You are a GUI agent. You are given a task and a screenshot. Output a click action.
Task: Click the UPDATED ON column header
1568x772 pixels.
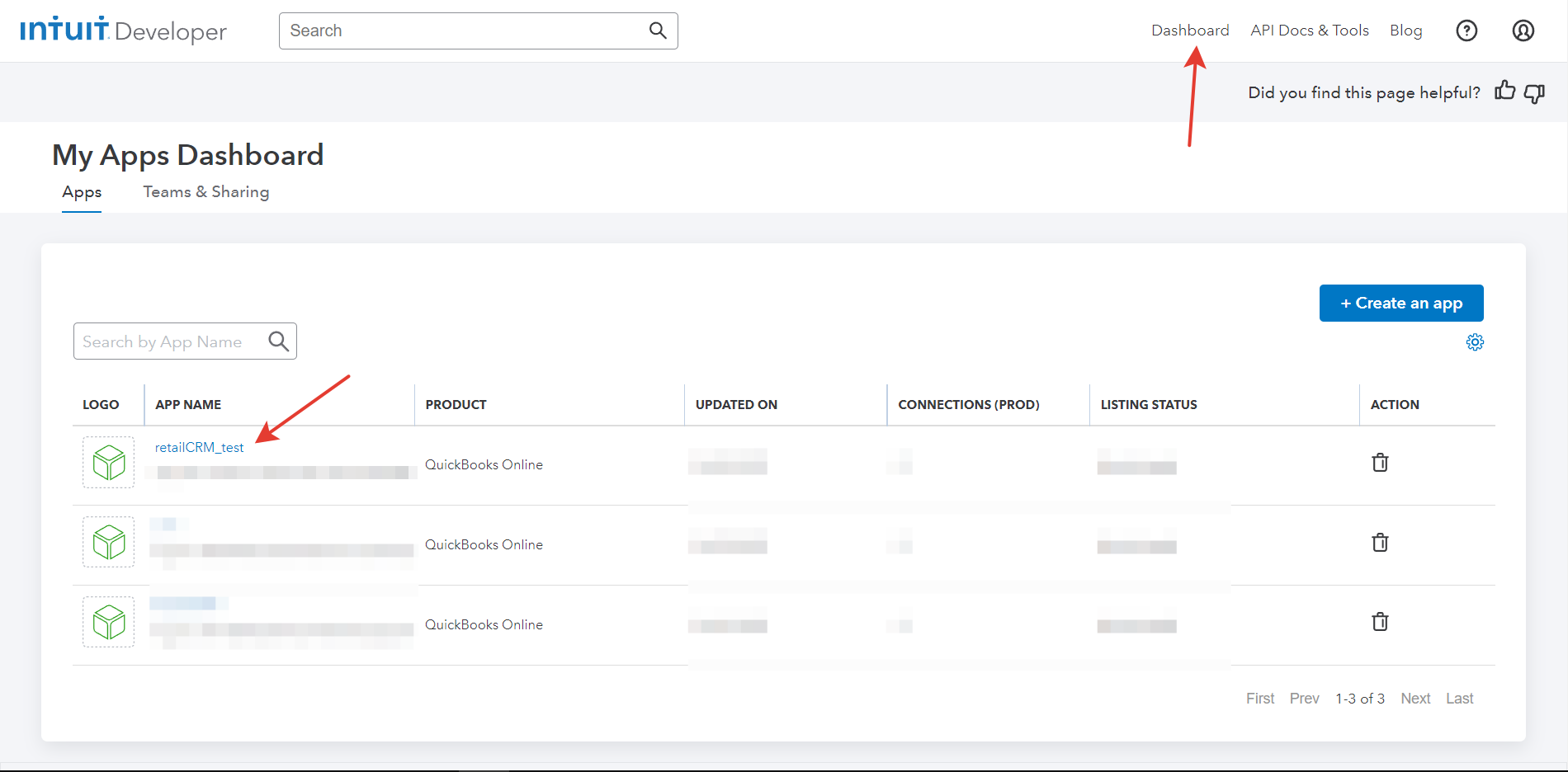(736, 405)
